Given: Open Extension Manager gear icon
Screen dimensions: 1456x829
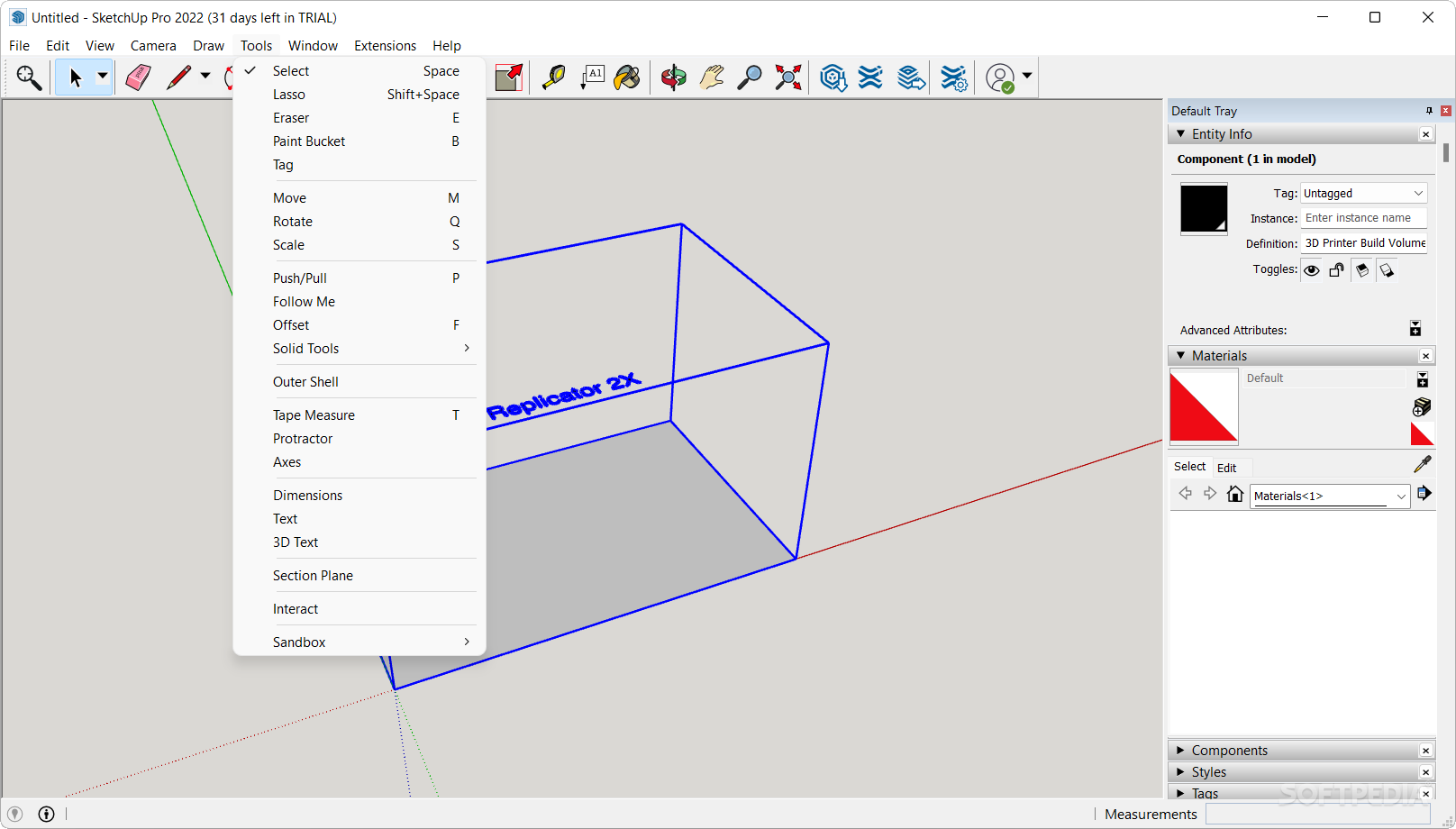Looking at the screenshot, I should point(953,77).
